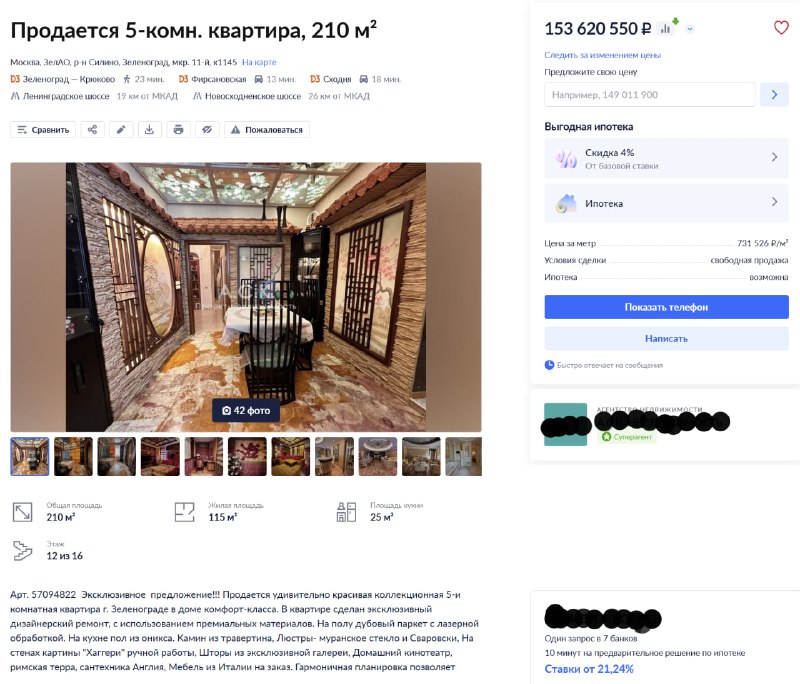Hide the listing using crossed-eye icon
The image size is (800, 684).
(207, 130)
